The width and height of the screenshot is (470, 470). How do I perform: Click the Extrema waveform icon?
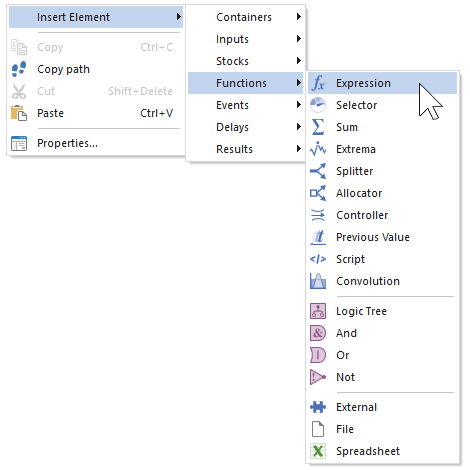point(318,149)
